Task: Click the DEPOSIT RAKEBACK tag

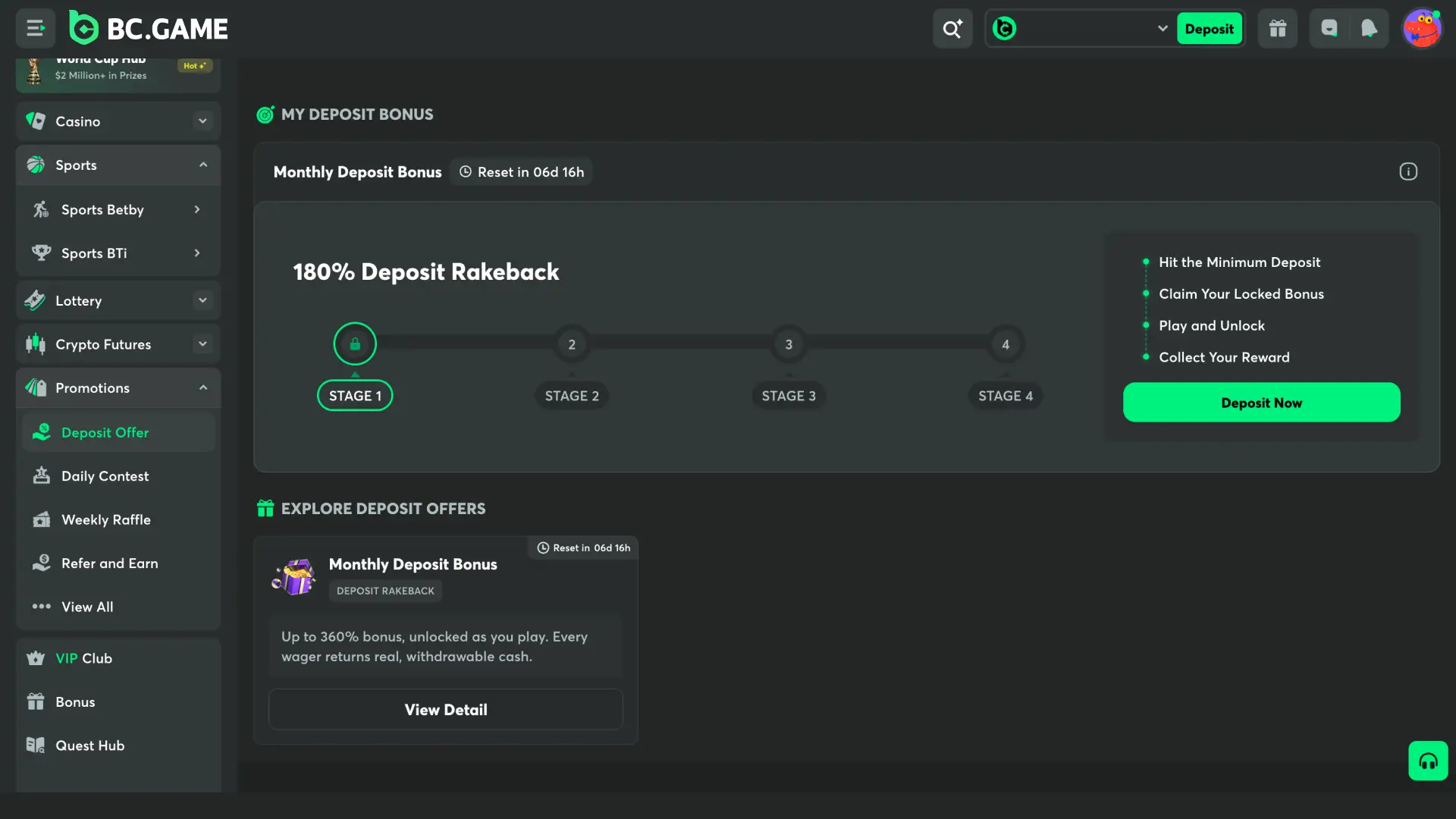Action: coord(385,591)
